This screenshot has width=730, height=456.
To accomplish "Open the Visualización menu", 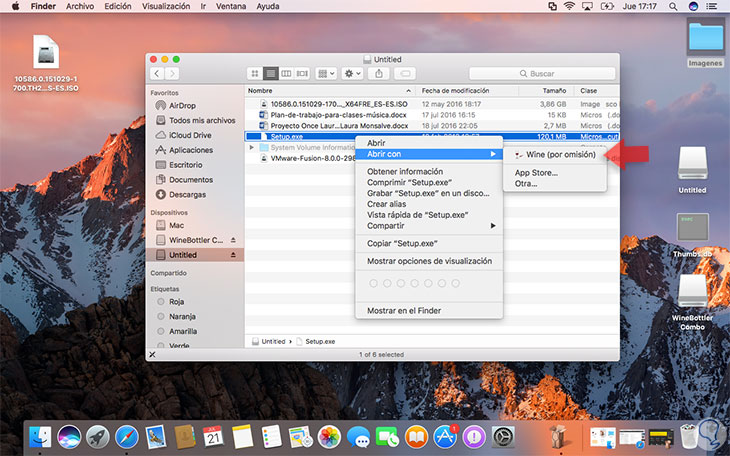I will point(166,7).
